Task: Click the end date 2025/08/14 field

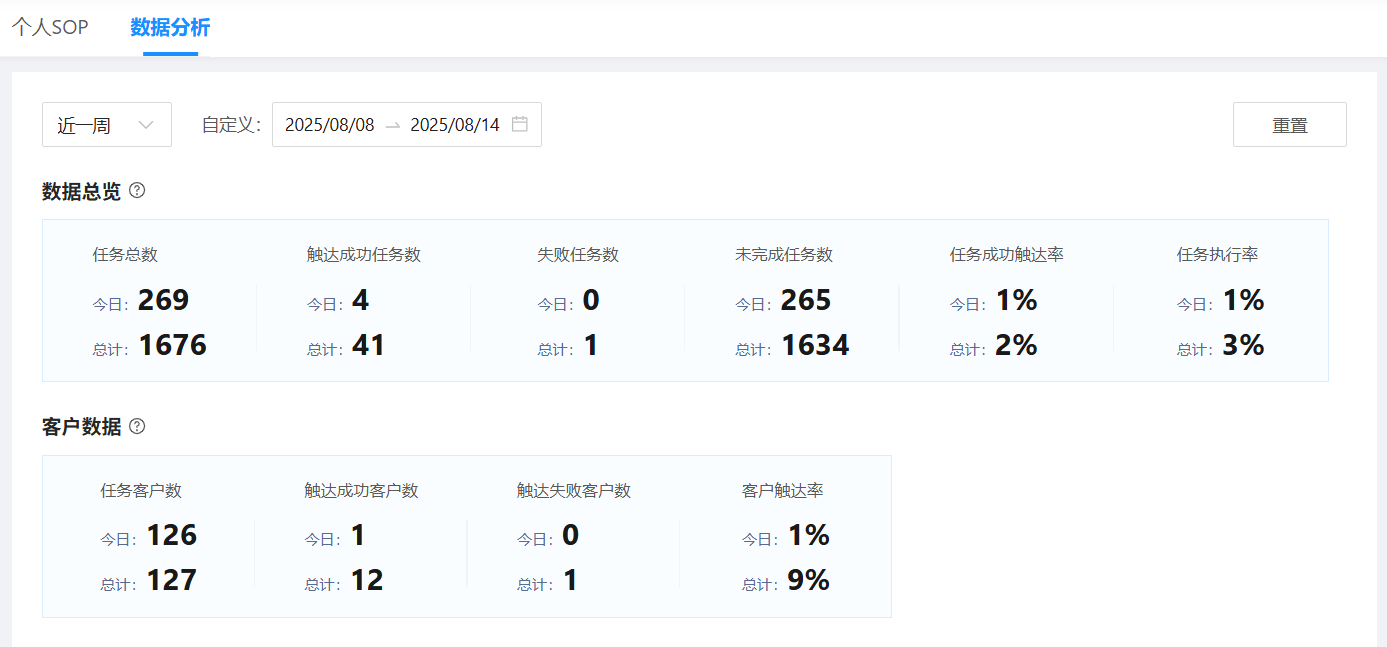Action: [455, 125]
